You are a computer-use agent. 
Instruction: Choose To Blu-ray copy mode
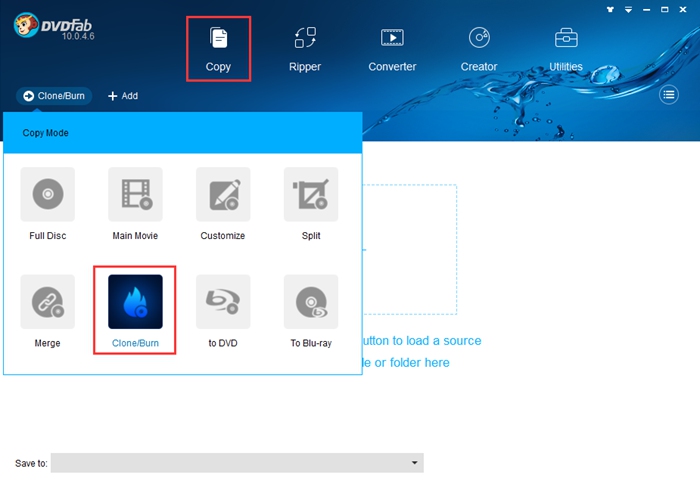311,312
